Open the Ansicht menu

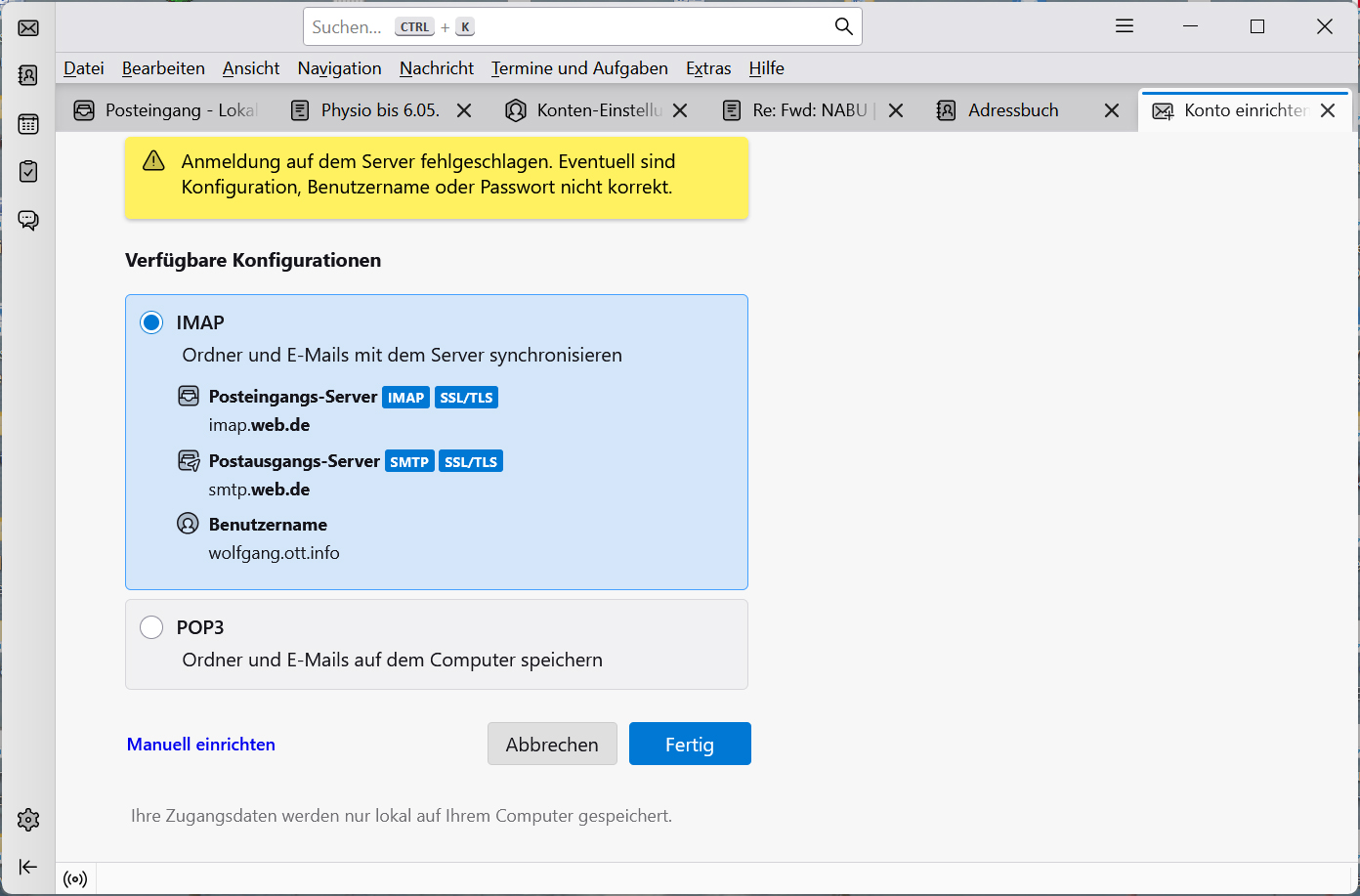pyautogui.click(x=251, y=68)
